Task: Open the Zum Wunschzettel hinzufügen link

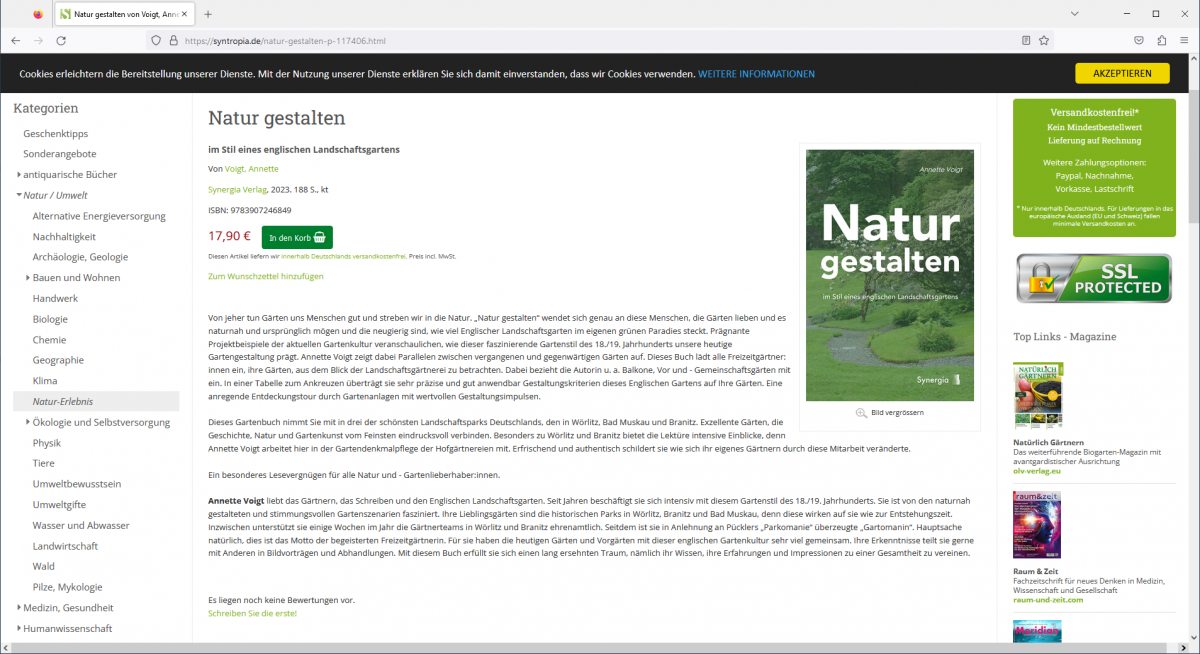Action: 265,275
